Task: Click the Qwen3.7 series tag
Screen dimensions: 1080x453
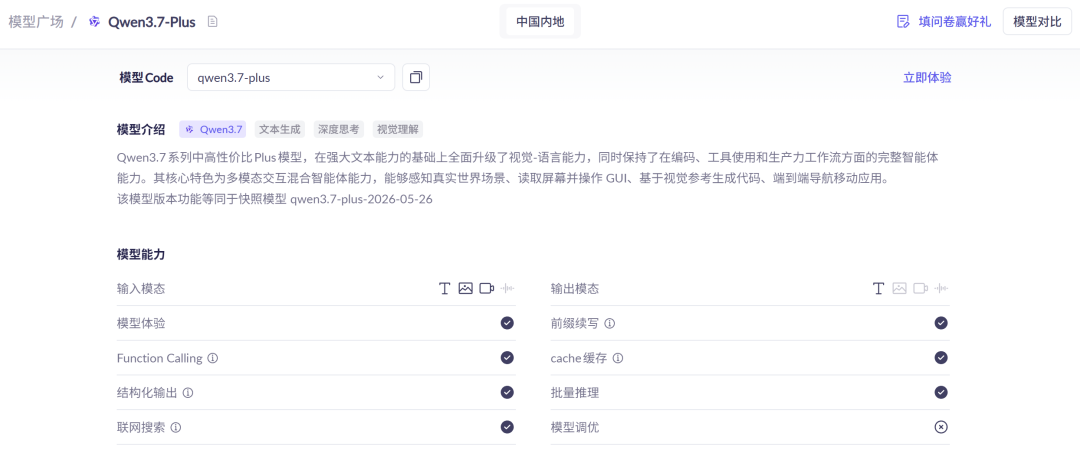Action: pos(213,129)
